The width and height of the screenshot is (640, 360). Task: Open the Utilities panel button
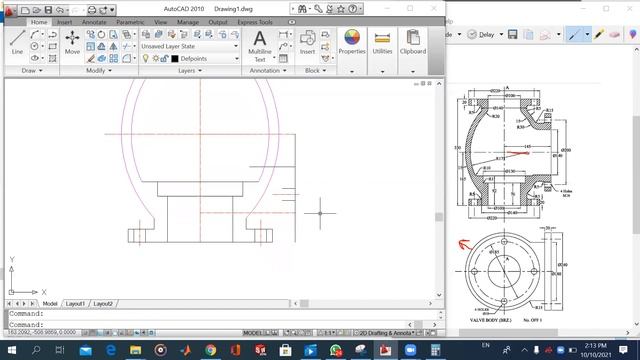pyautogui.click(x=382, y=42)
